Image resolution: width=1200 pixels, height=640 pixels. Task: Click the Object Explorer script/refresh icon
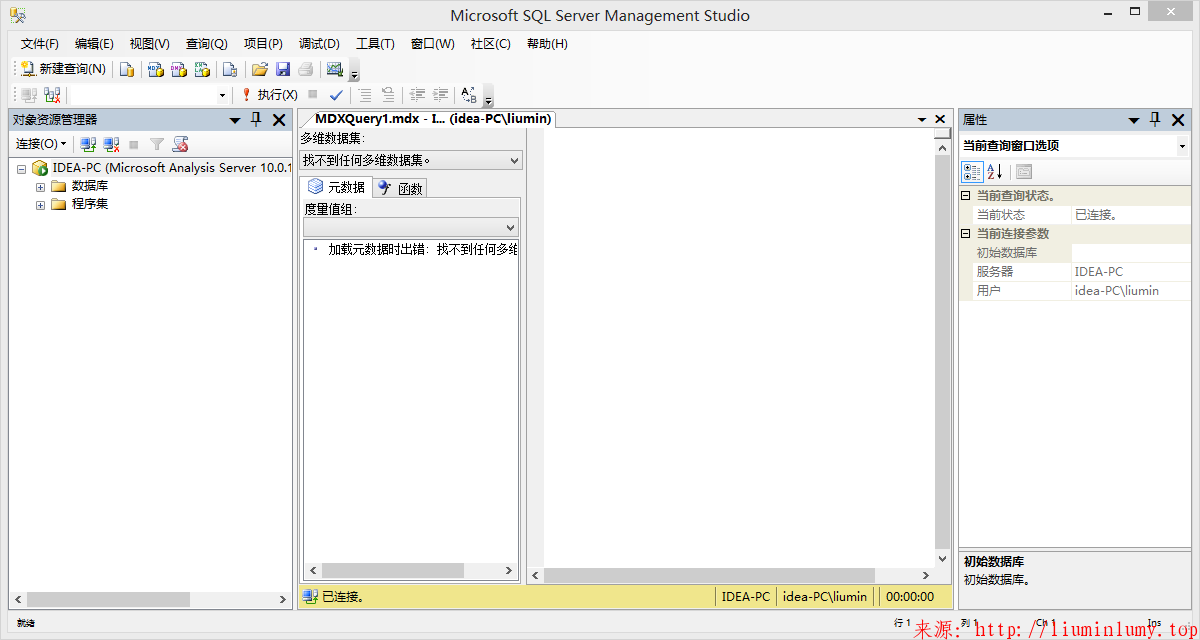pos(180,144)
